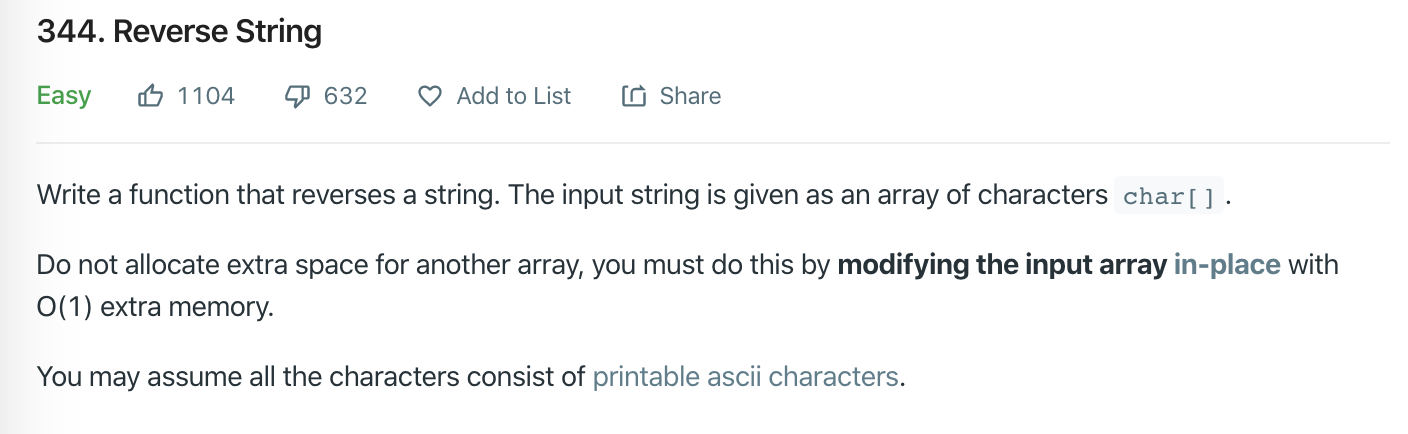Click the 1104 likes count
Viewport: 1408px width, 434px height.
[x=205, y=96]
